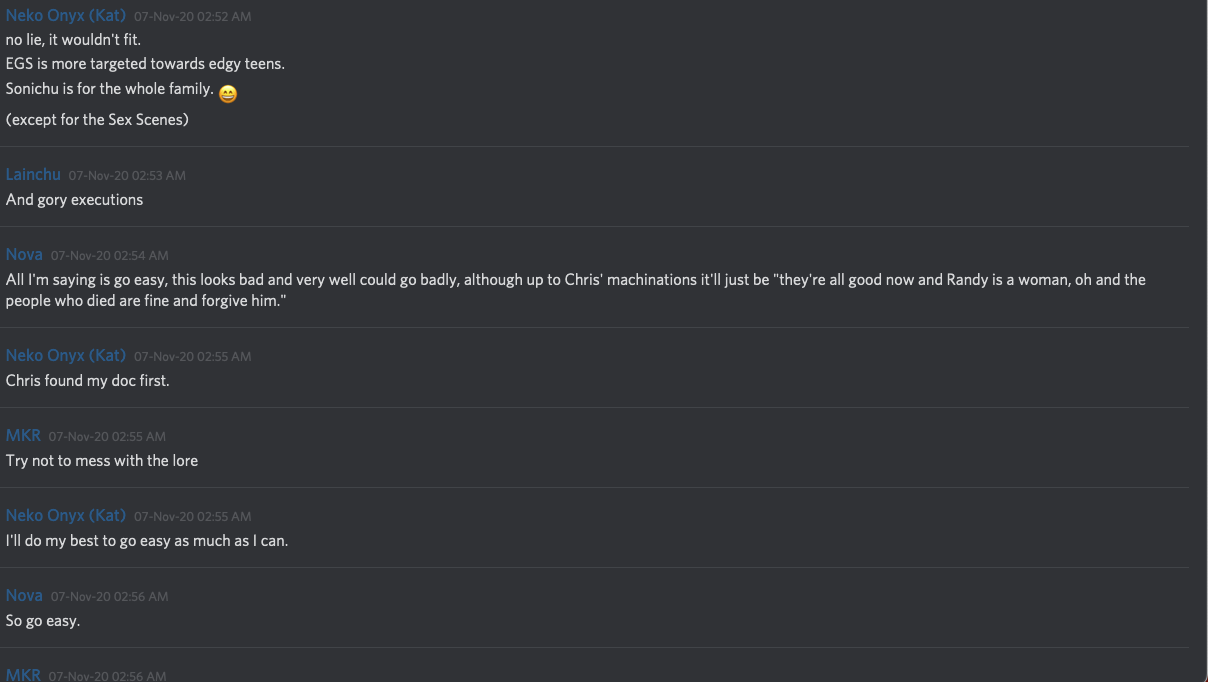Screen dimensions: 1208x682
Task: Click the "Try not to mess with the lore" message
Action: [102, 461]
